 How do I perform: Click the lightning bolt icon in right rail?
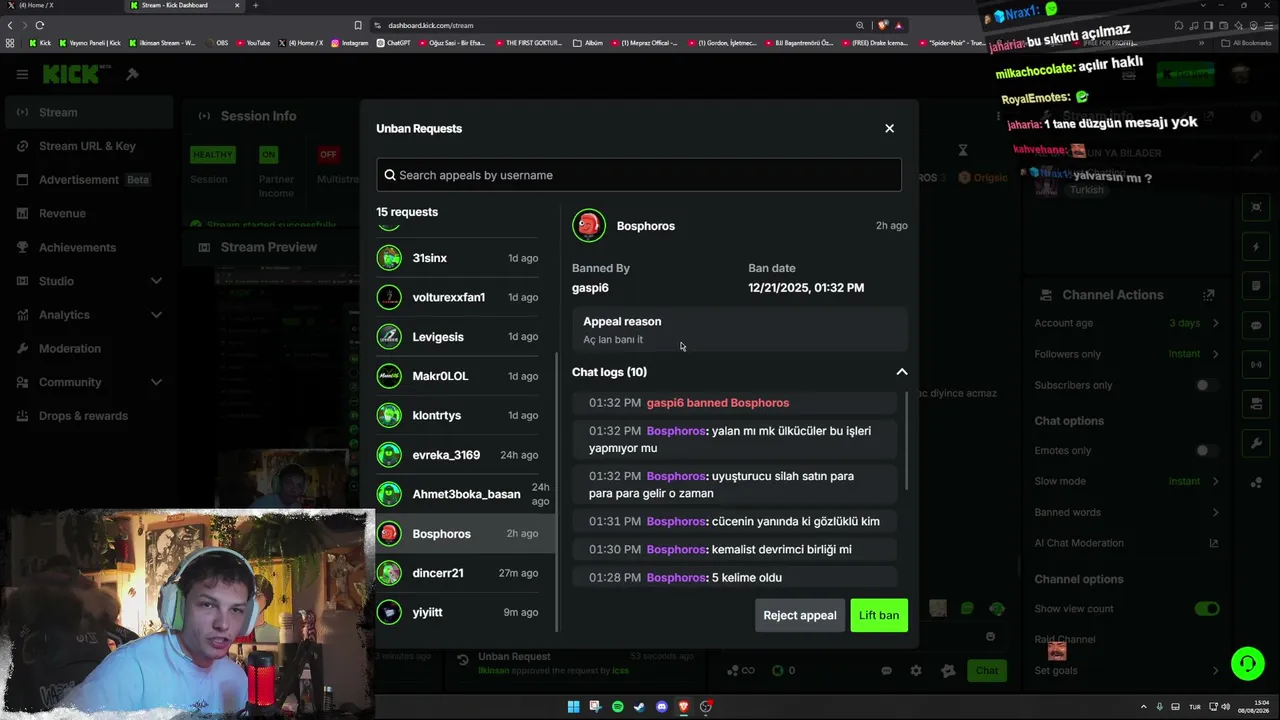click(1257, 247)
